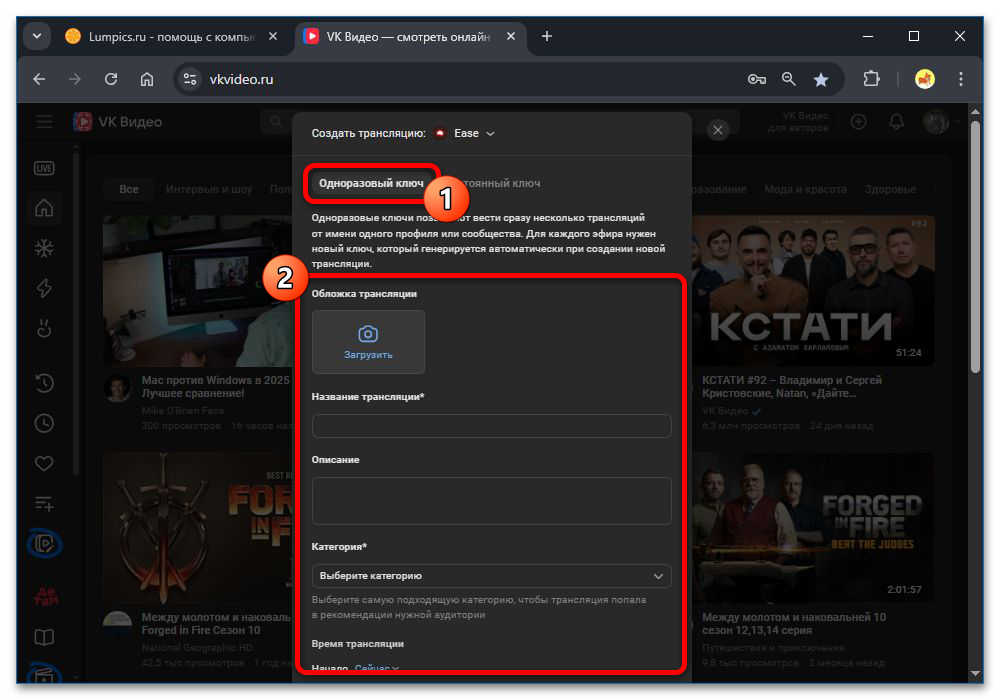The width and height of the screenshot is (1000, 700).
Task: Select the Все category chip
Action: (129, 189)
